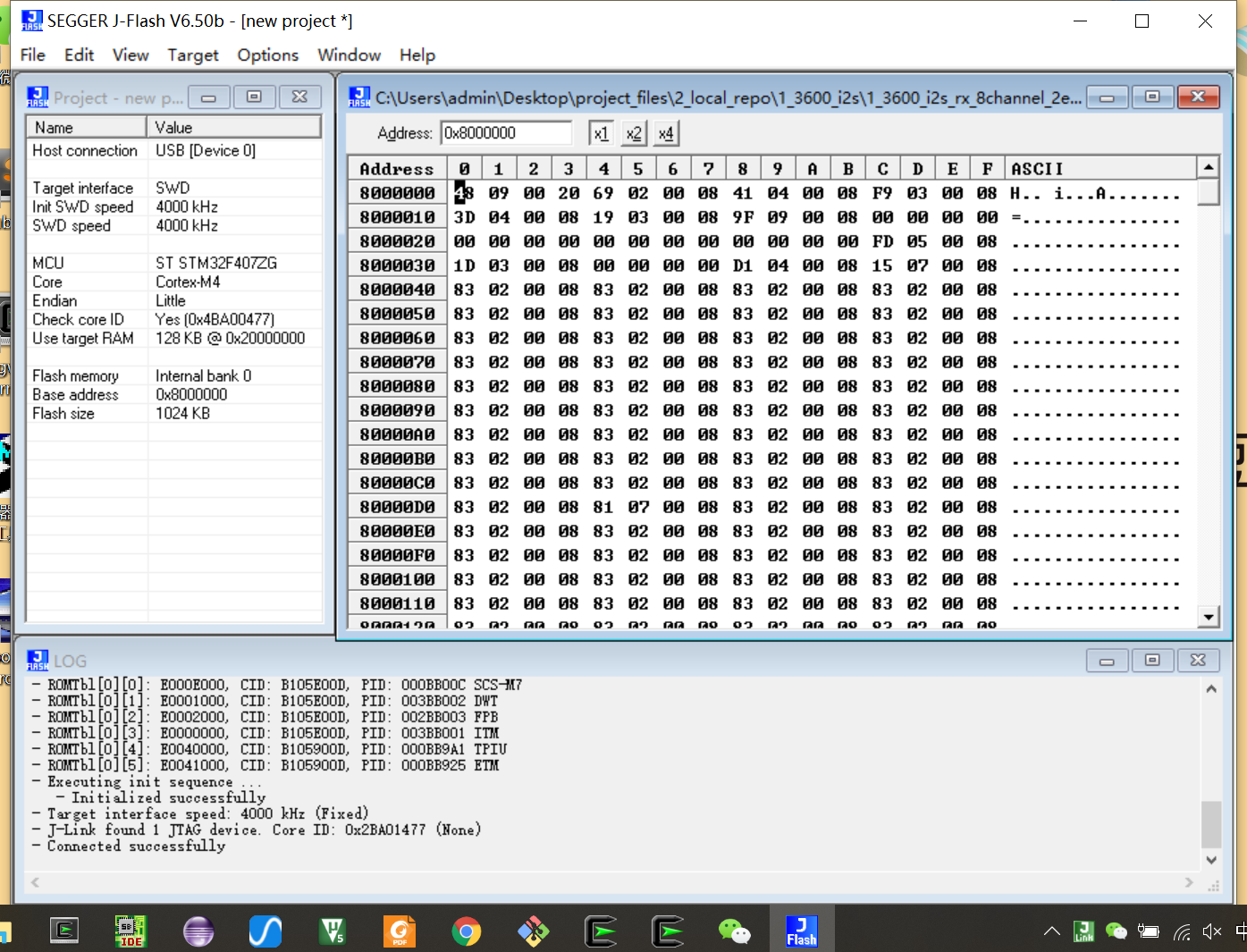Click the Name column header in Project
The height and width of the screenshot is (952, 1247).
pos(88,127)
